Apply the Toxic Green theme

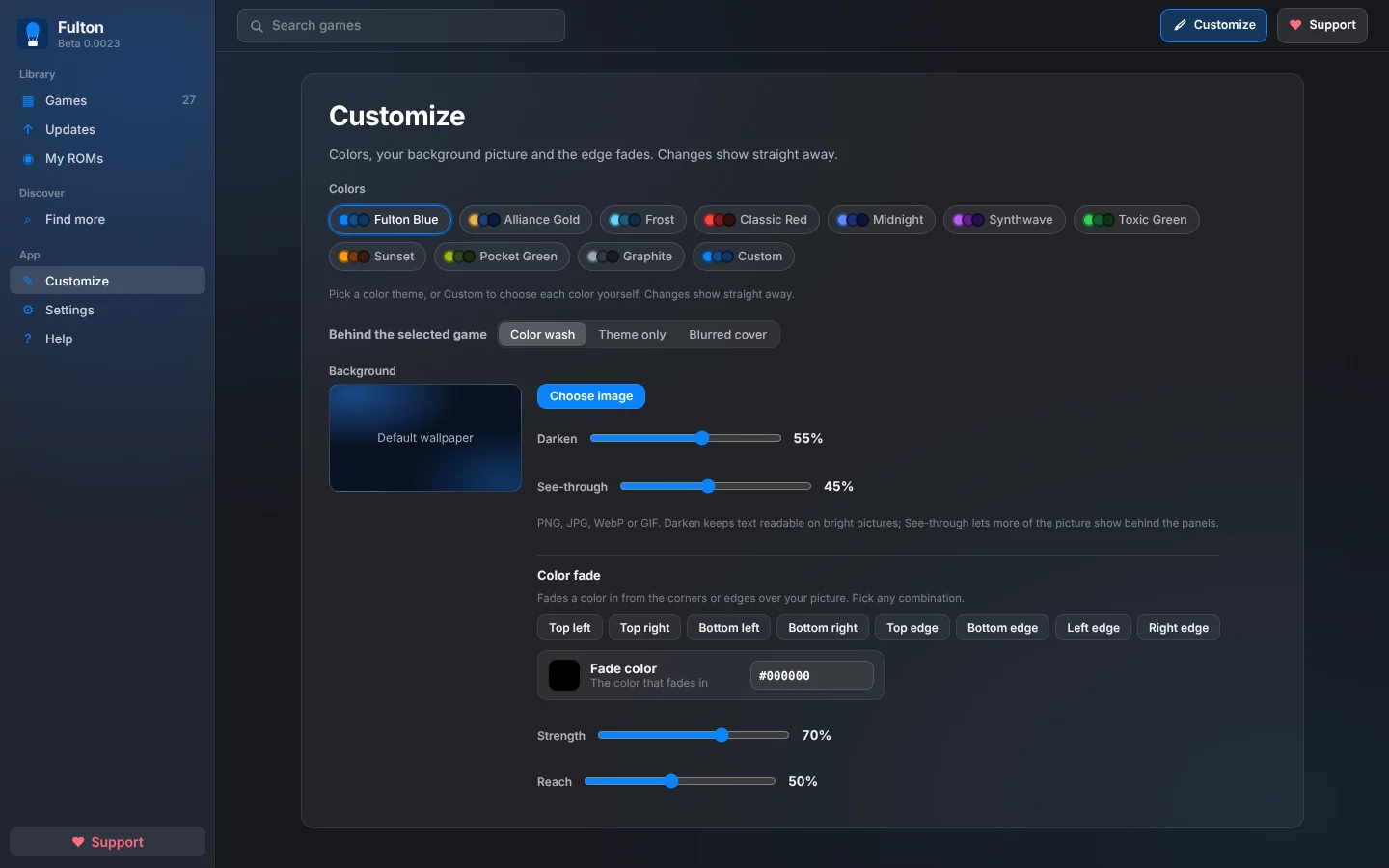point(1136,220)
